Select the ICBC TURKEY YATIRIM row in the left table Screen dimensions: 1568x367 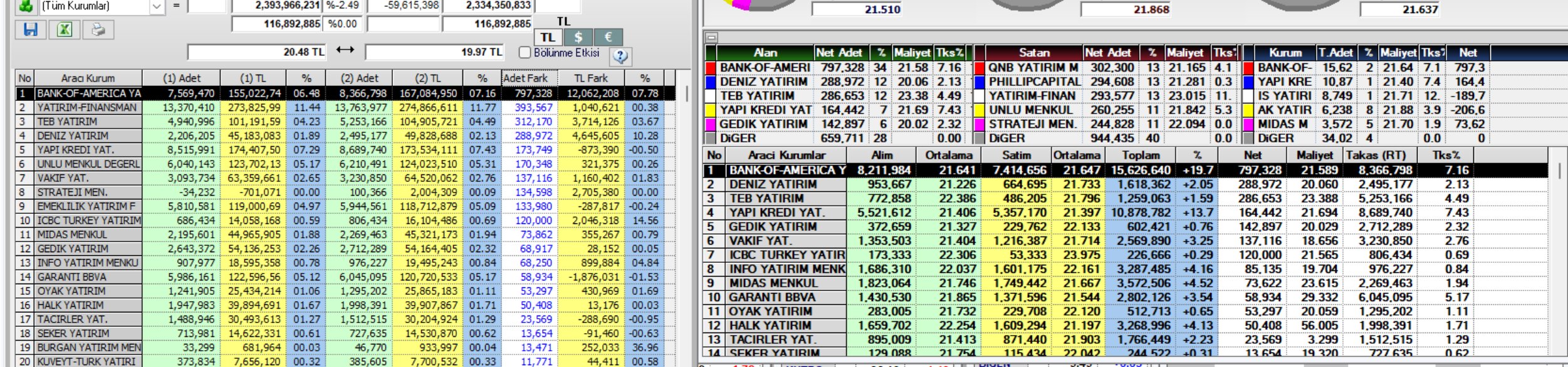point(345,220)
